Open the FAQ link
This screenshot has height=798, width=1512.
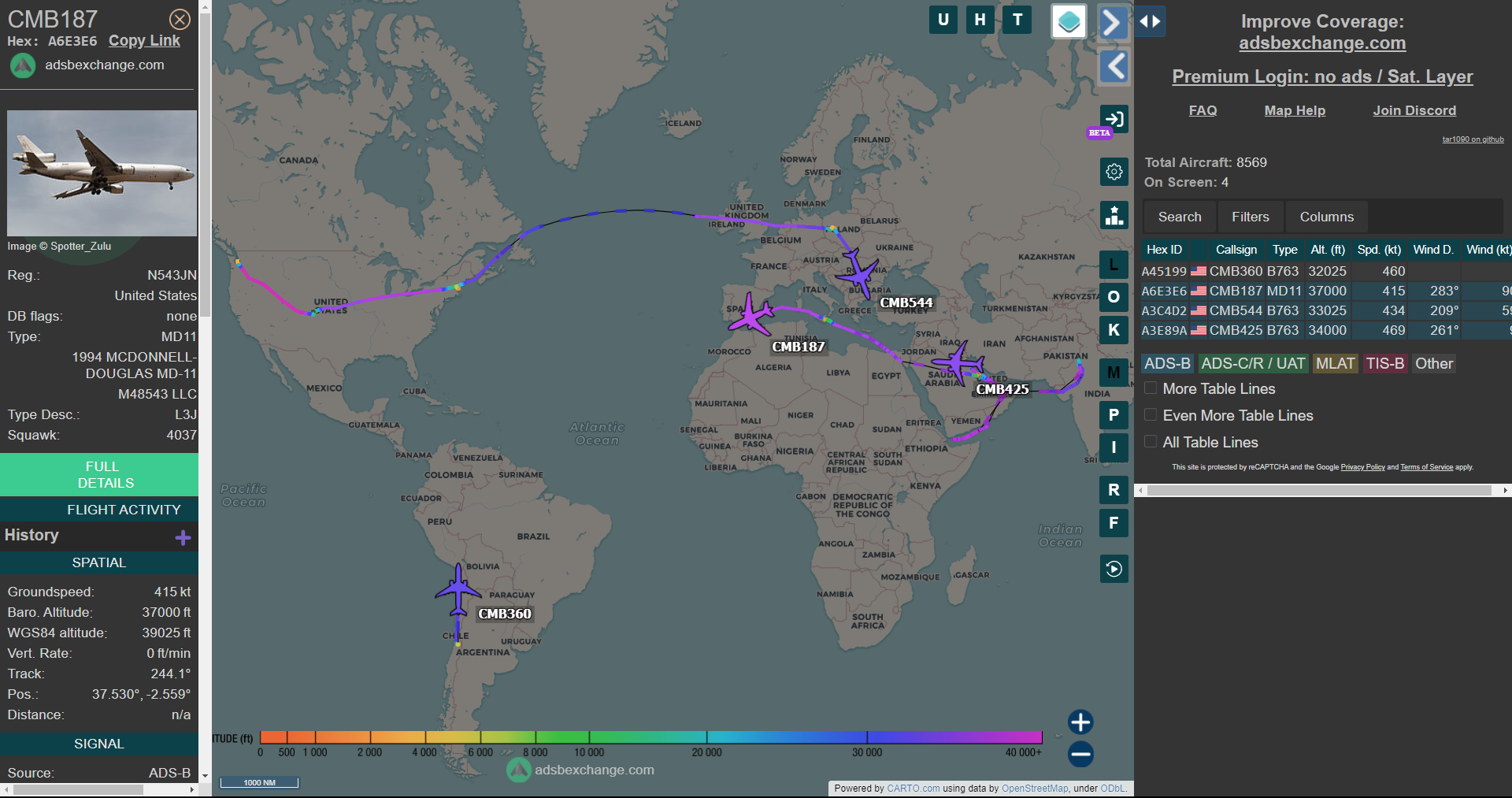1203,110
